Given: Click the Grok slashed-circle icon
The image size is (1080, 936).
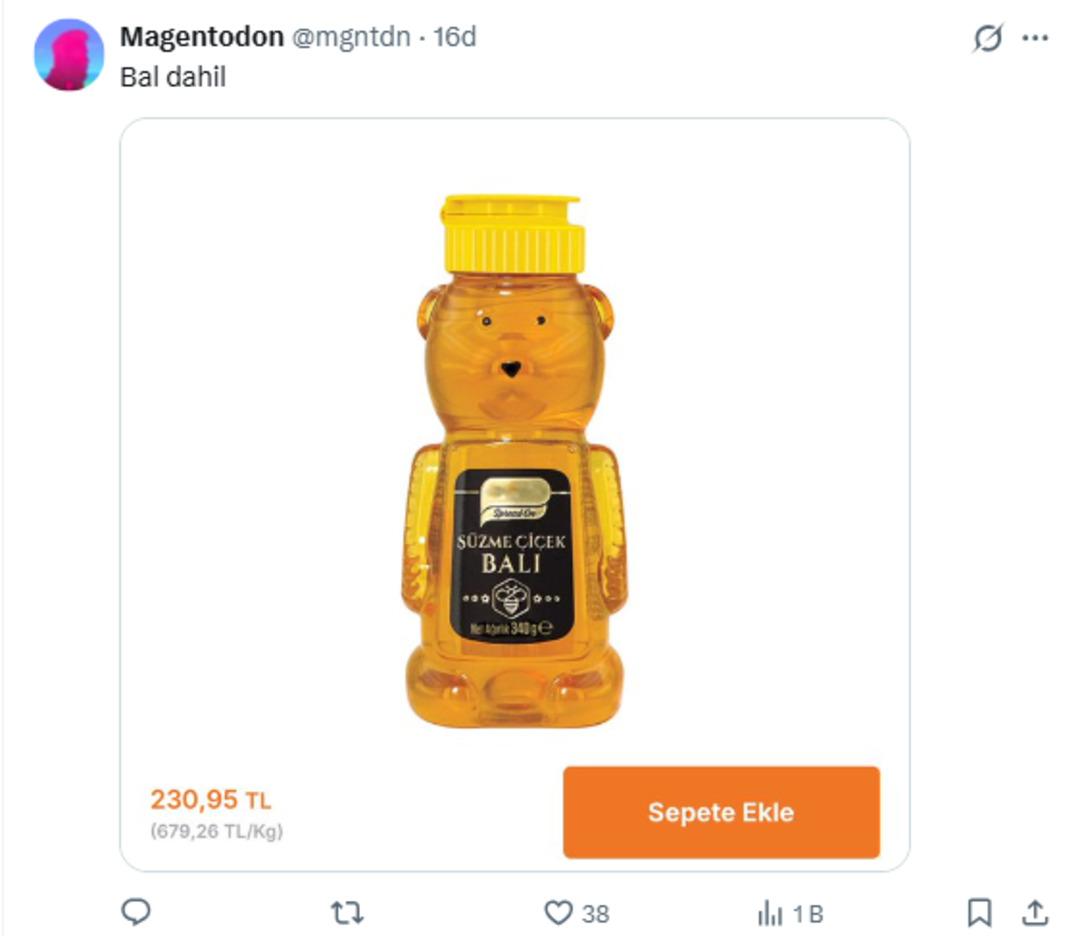Looking at the screenshot, I should [x=987, y=39].
